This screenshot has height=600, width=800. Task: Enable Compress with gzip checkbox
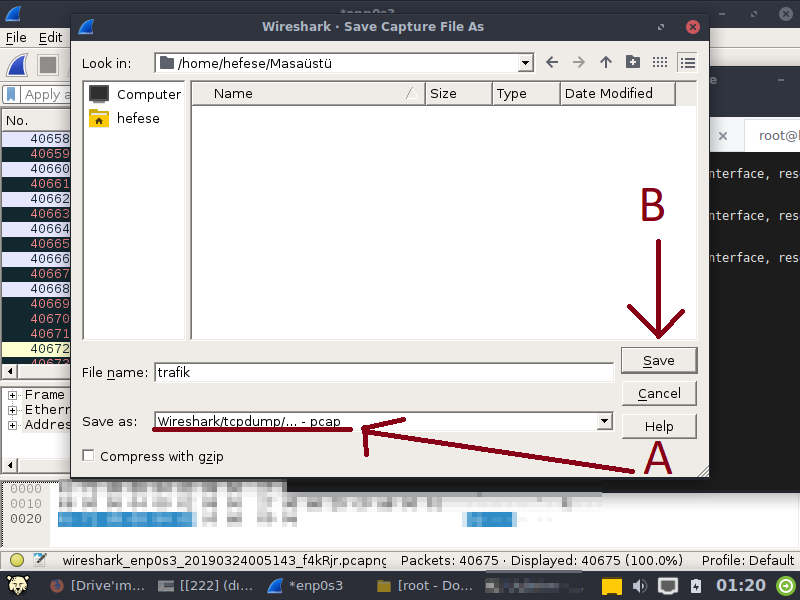click(x=88, y=456)
